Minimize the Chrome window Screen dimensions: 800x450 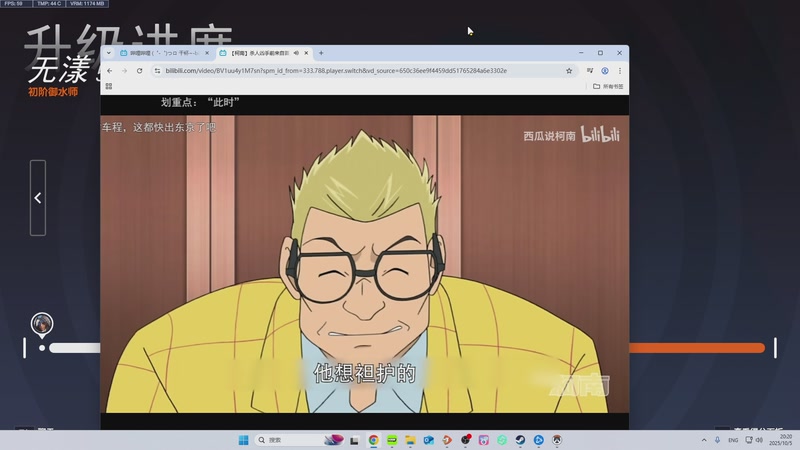coord(581,53)
